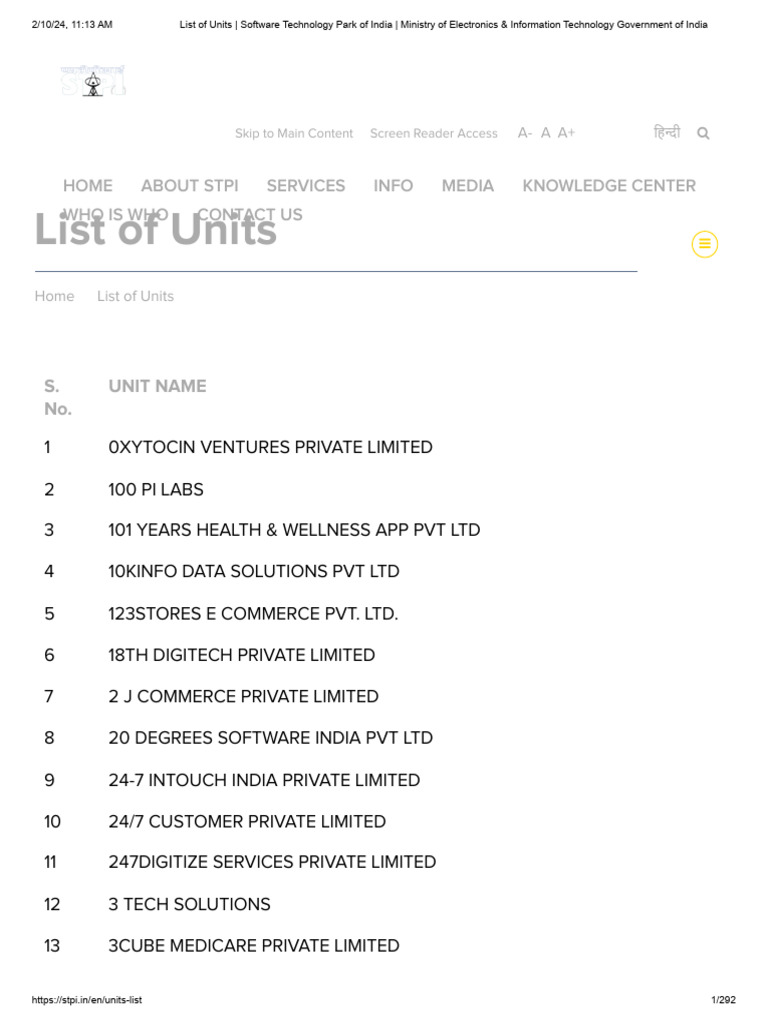Click the UNIT NAME column header
This screenshot has width=768, height=1024.
click(x=157, y=386)
